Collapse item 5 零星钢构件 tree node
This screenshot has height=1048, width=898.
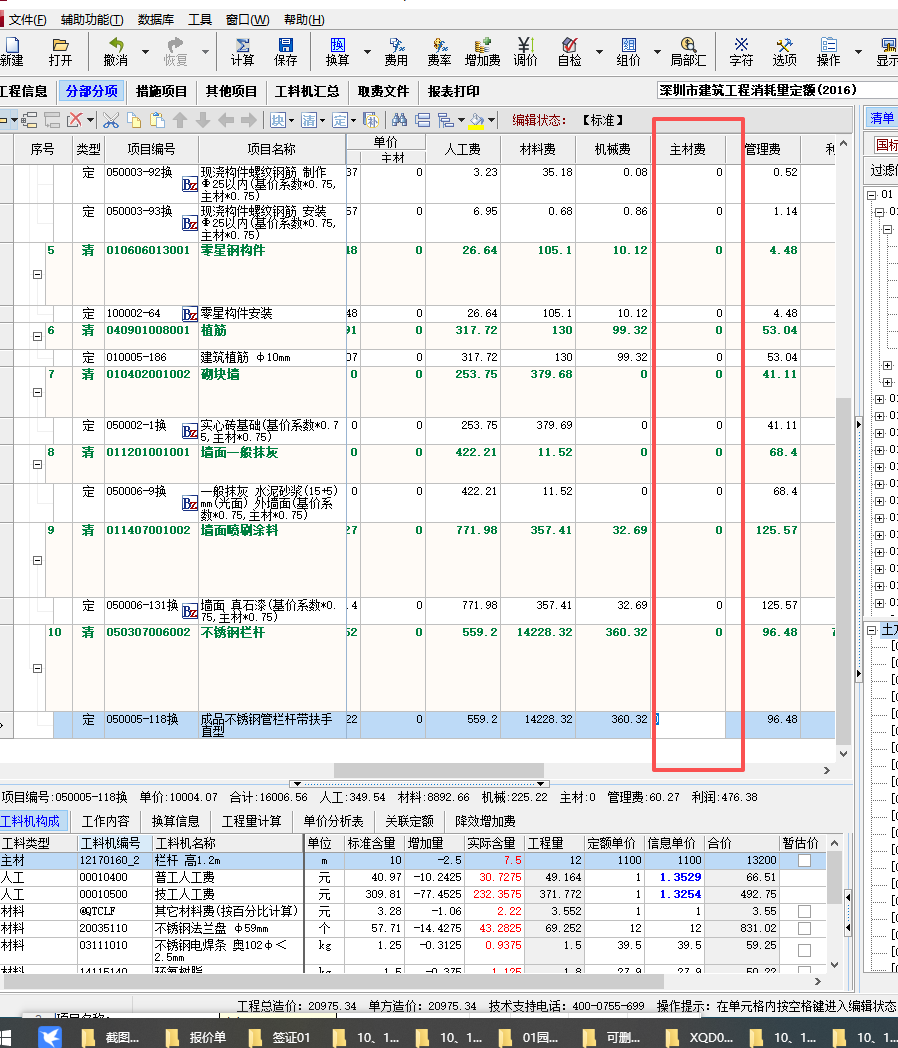[37, 274]
